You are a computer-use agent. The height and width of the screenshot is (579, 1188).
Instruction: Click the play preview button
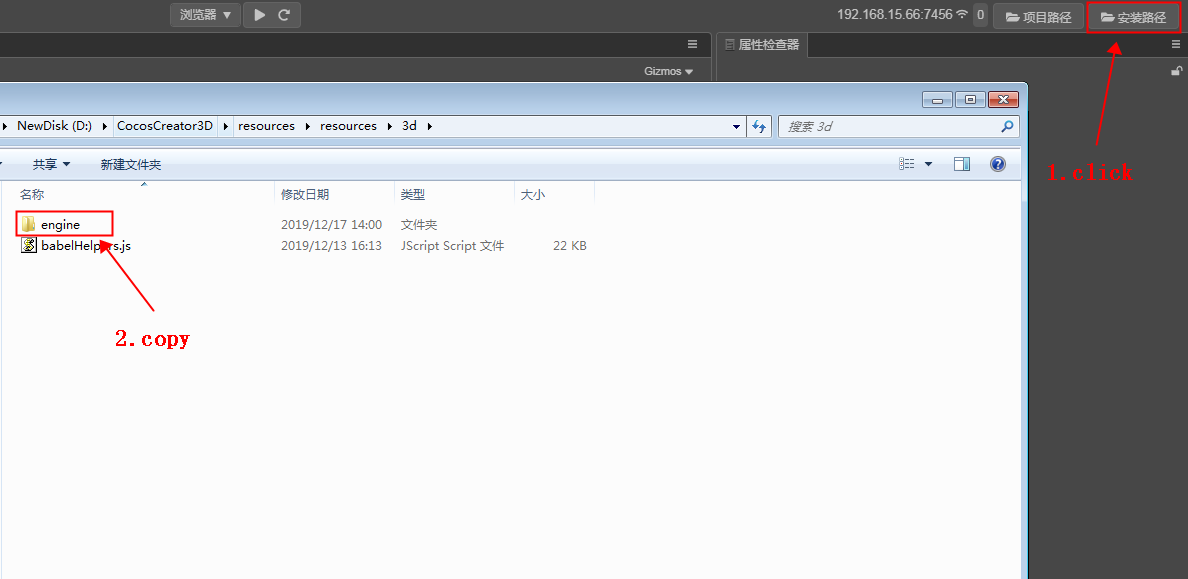(260, 15)
